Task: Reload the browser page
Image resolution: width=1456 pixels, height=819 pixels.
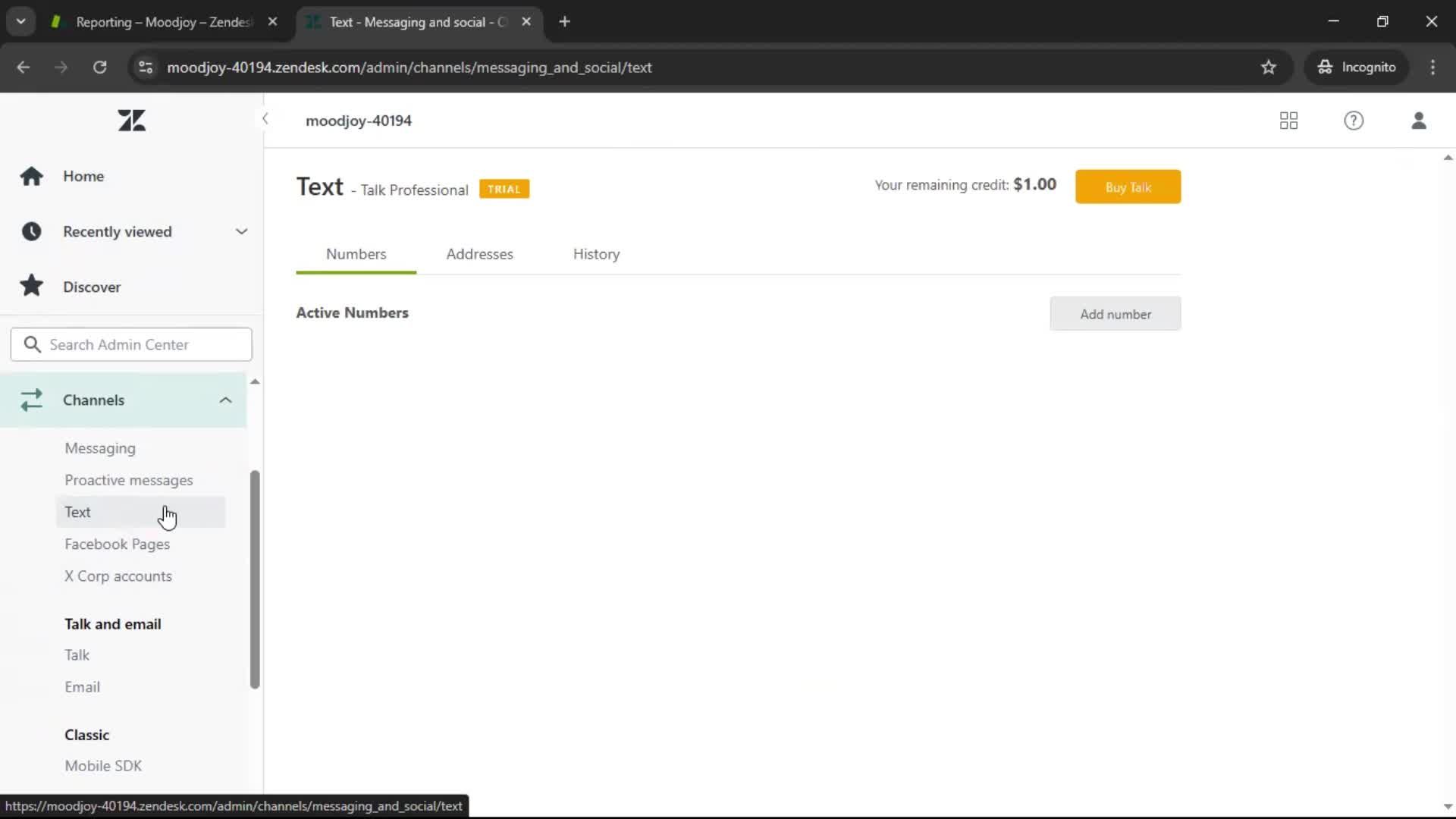Action: (99, 67)
